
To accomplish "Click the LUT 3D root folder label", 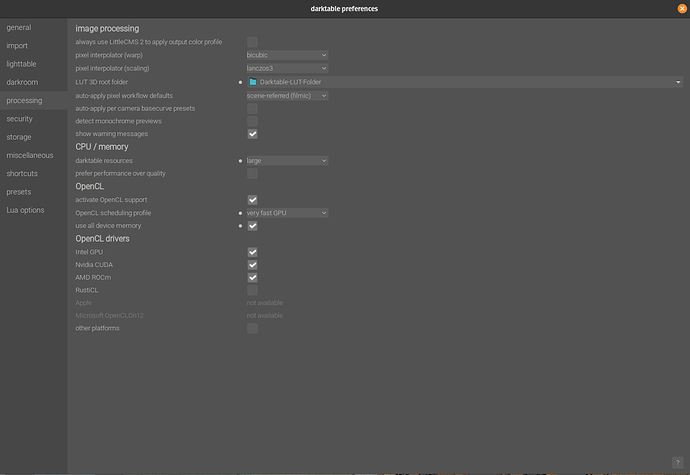I will pyautogui.click(x=102, y=82).
